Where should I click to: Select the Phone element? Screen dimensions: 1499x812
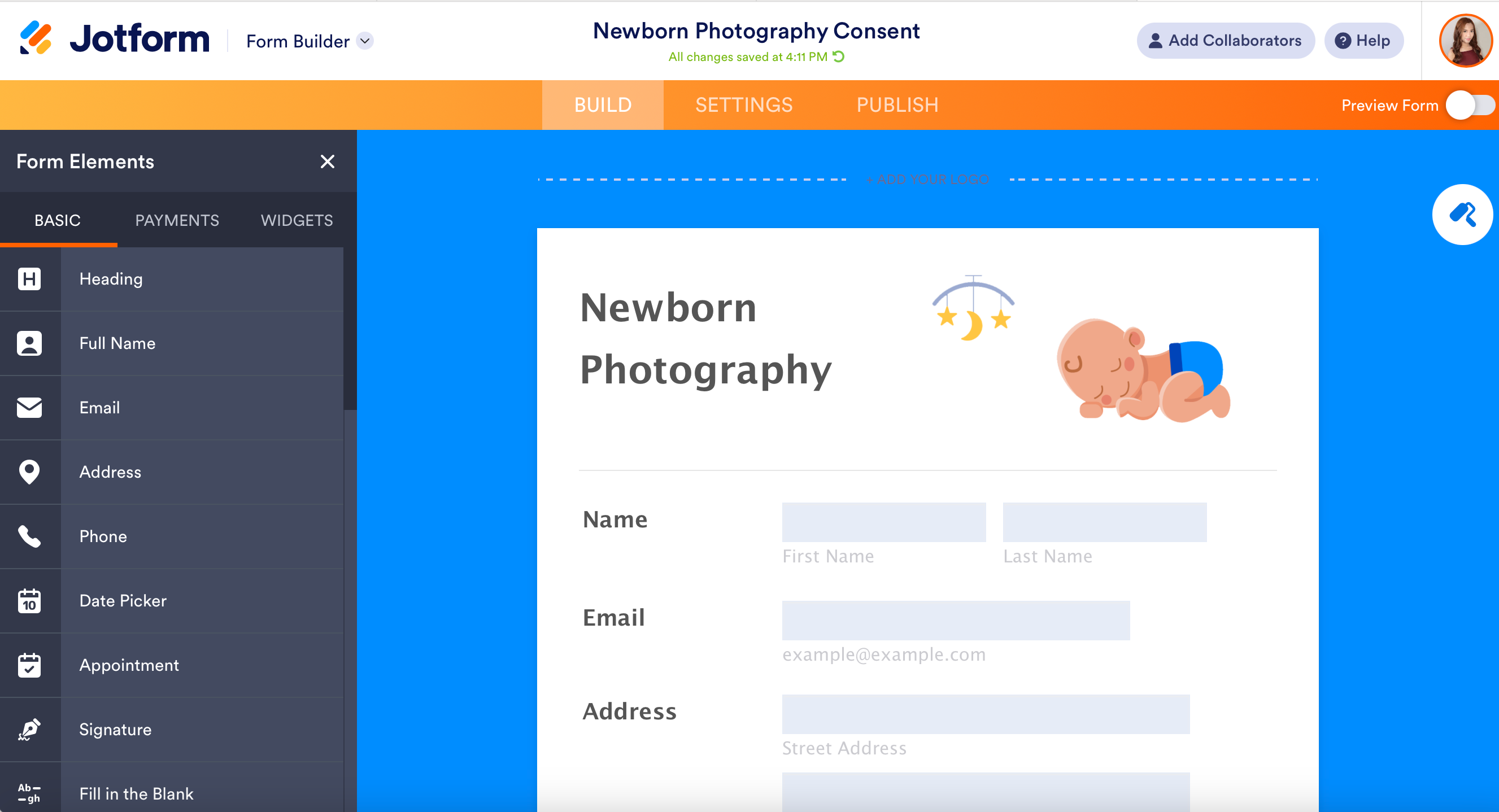(x=103, y=536)
